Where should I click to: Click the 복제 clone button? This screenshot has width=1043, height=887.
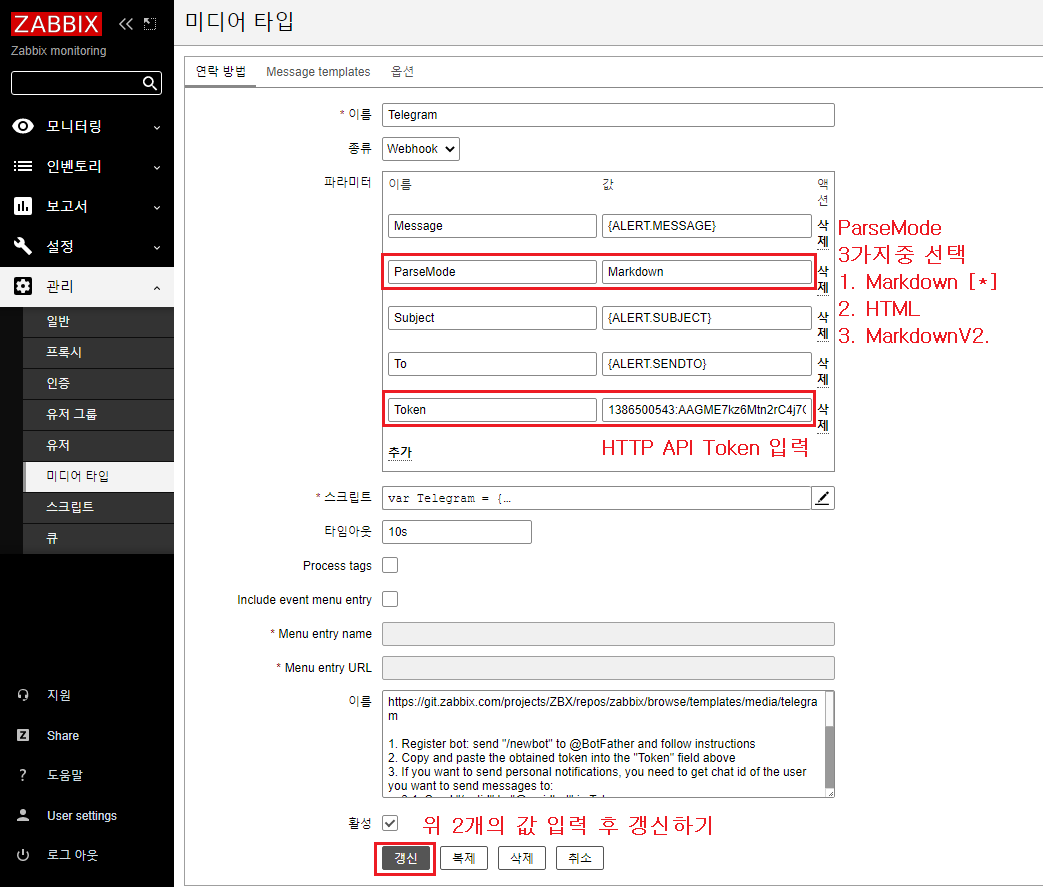click(464, 858)
